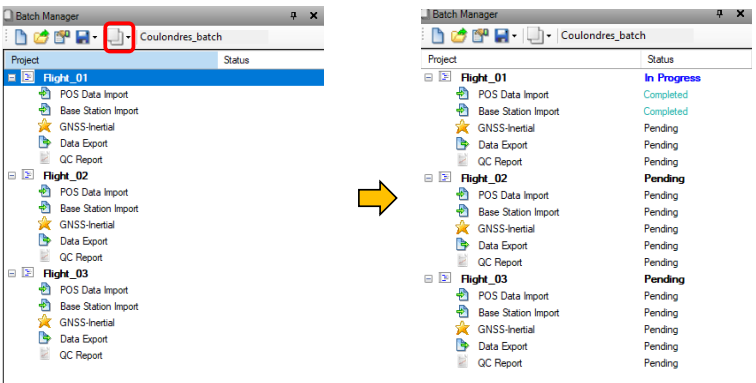This screenshot has height=383, width=756.
Task: Click Save disk icon in right Batch Manager
Action: [502, 36]
